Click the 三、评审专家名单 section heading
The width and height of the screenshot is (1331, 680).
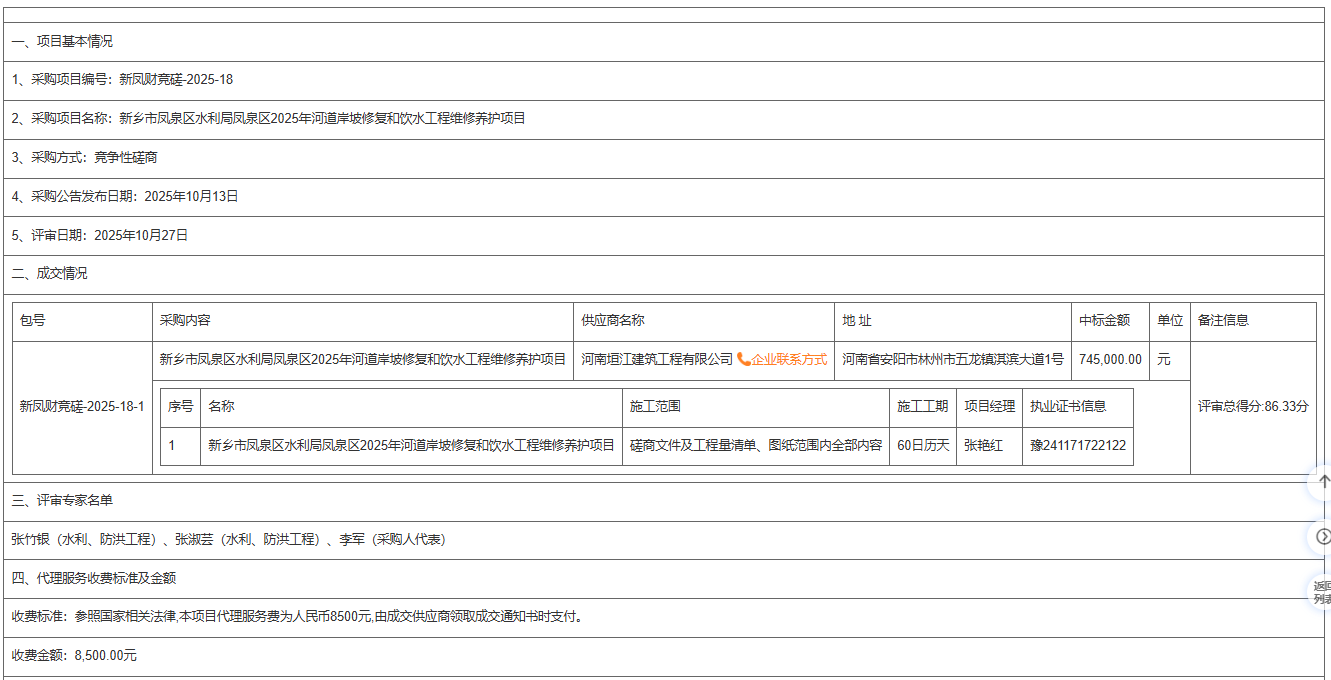tap(62, 501)
